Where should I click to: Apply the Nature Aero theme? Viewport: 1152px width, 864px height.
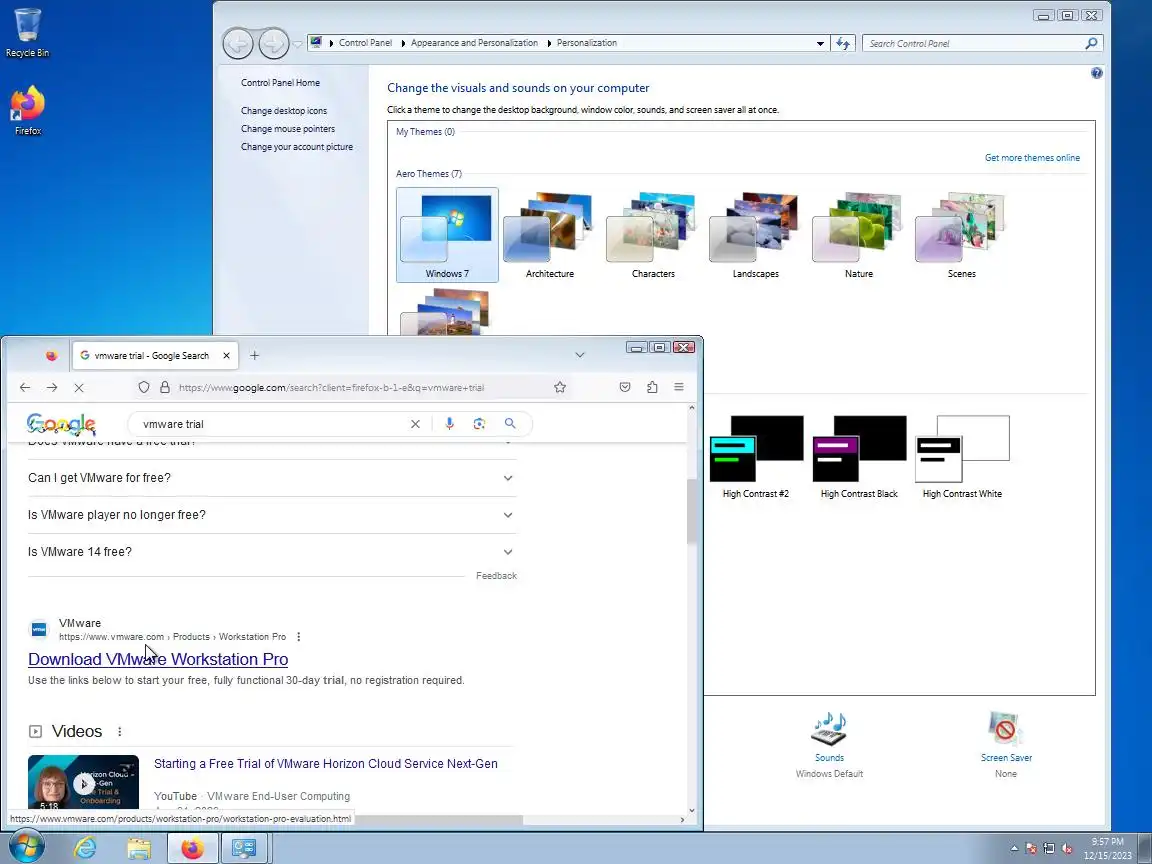[858, 235]
